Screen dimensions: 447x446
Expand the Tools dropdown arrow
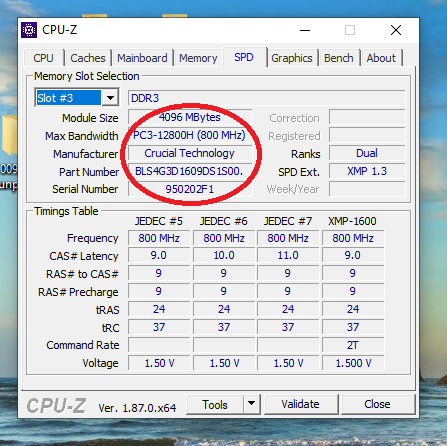click(252, 404)
